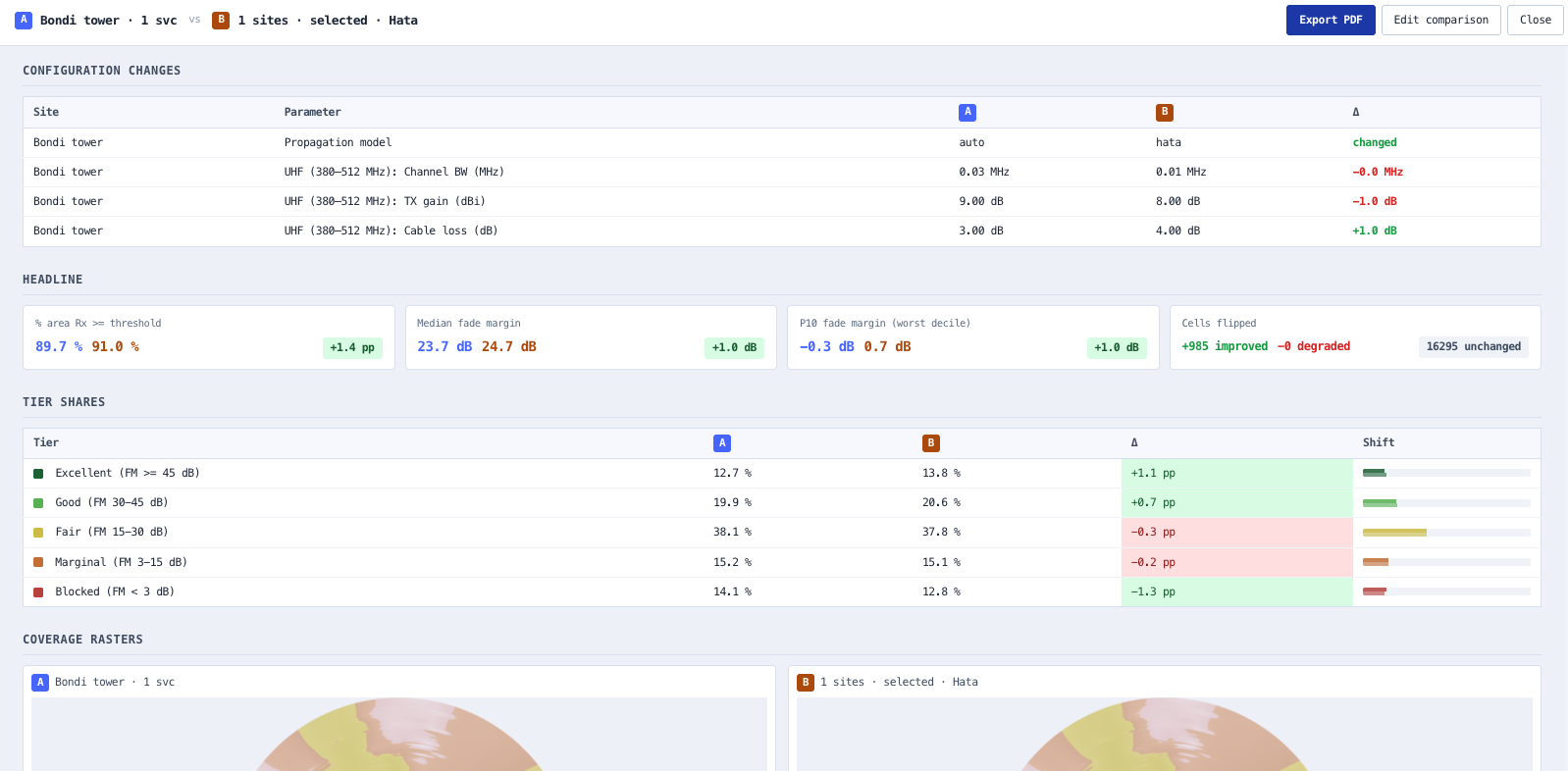Click the Blocked tier red swatch
The height and width of the screenshot is (771, 1568).
[x=38, y=592]
